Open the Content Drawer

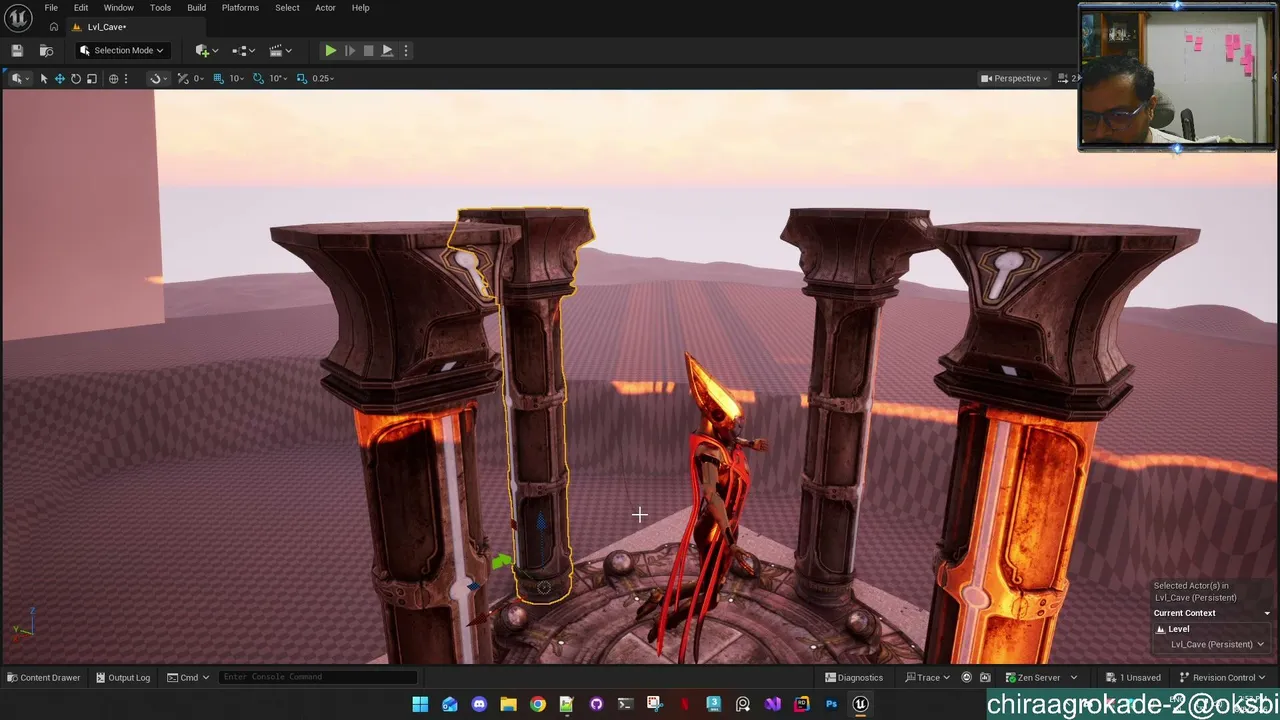tap(44, 677)
